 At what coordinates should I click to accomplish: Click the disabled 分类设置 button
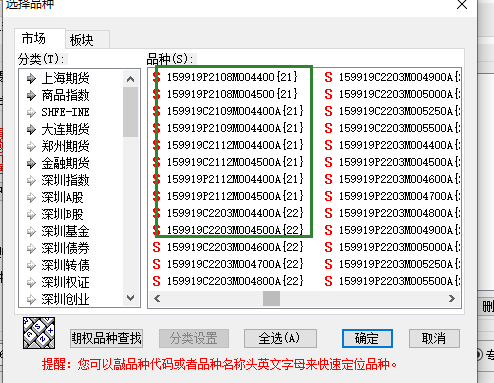pos(194,339)
